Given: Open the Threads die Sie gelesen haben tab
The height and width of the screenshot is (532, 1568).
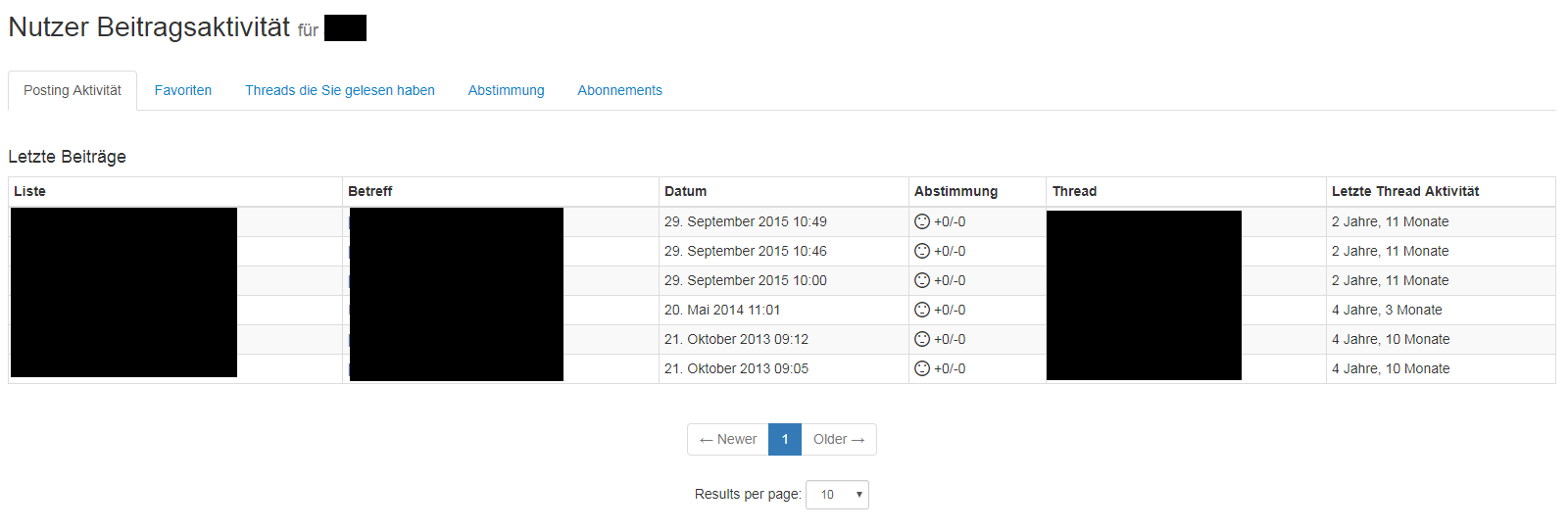Looking at the screenshot, I should [339, 90].
